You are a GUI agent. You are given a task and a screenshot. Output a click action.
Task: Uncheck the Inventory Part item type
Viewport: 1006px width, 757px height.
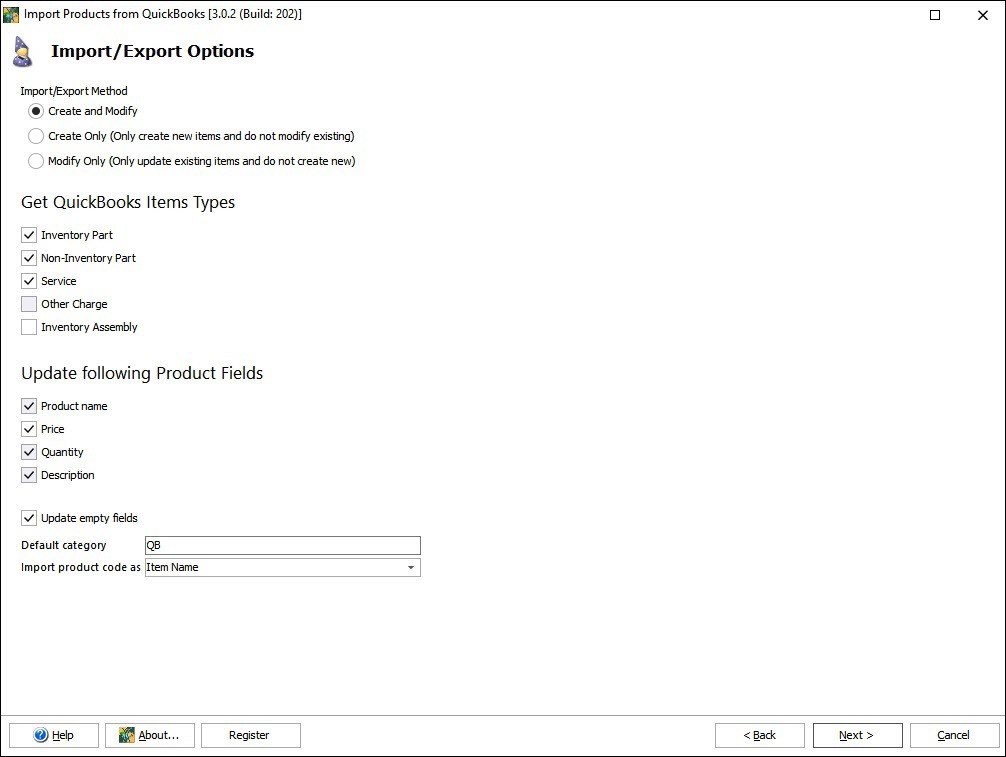(x=29, y=234)
